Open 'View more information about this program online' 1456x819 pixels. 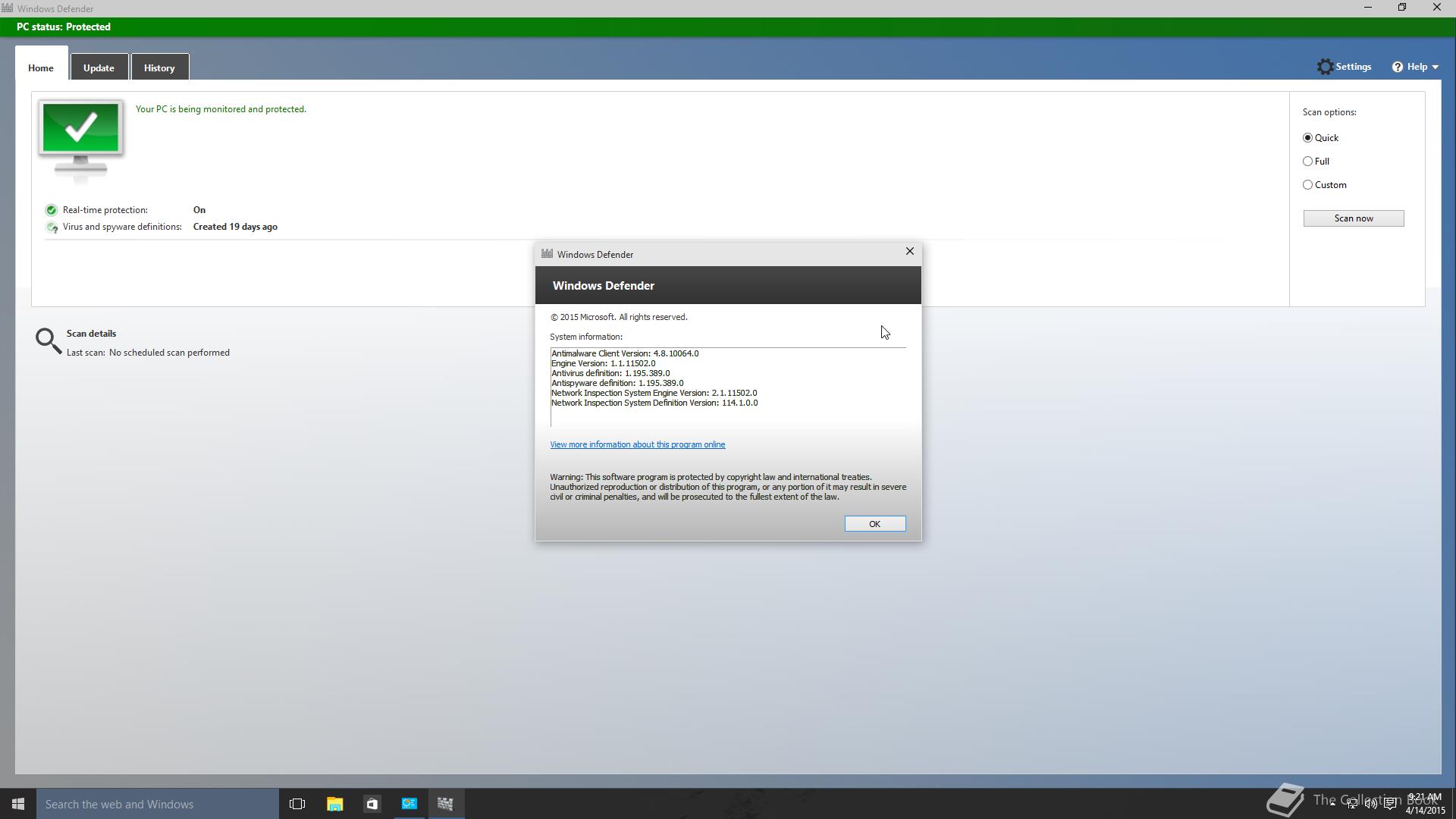click(x=638, y=444)
